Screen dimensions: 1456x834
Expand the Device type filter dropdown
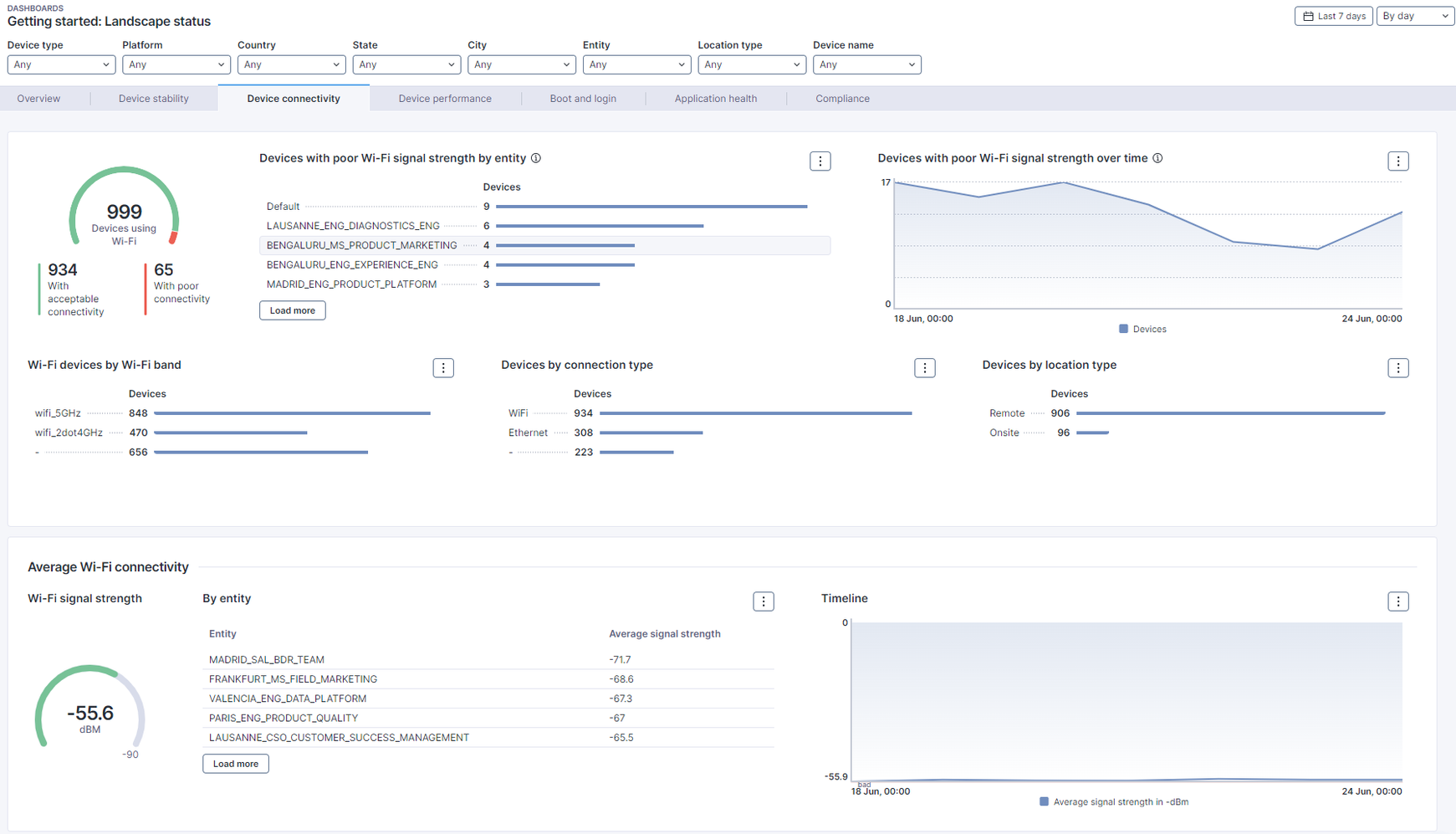click(61, 64)
